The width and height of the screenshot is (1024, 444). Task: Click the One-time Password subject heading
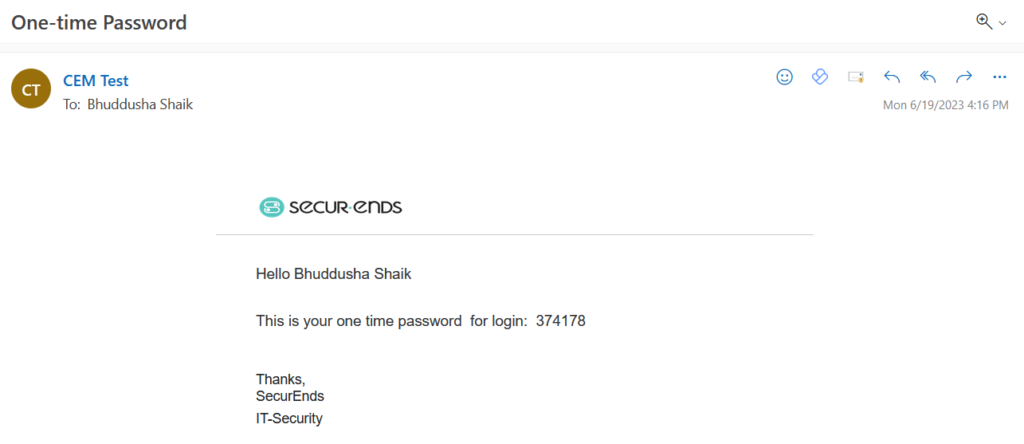point(99,22)
